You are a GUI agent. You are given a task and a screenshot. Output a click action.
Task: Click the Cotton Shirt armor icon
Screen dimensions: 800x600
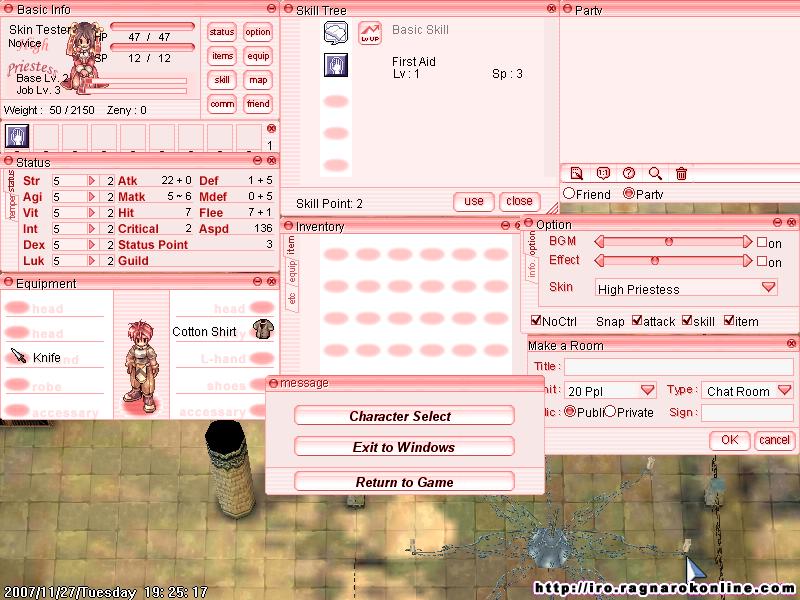coord(263,329)
